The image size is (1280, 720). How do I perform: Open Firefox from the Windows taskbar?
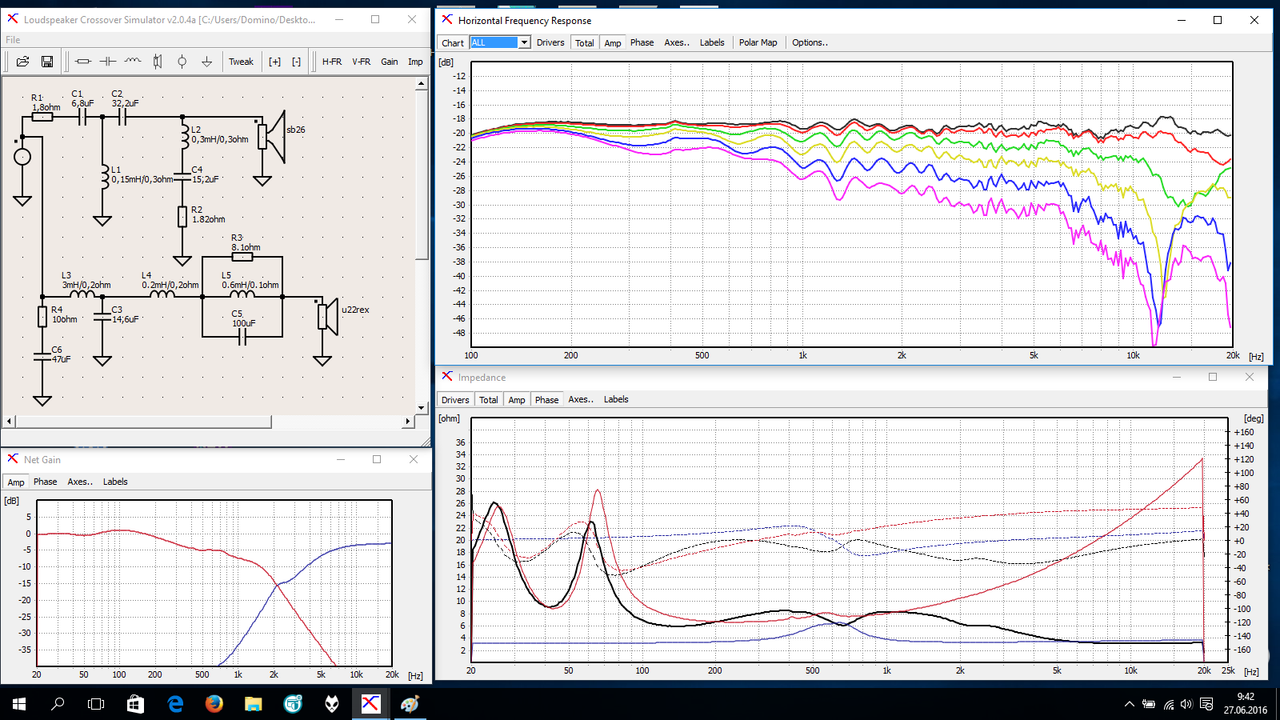point(215,703)
